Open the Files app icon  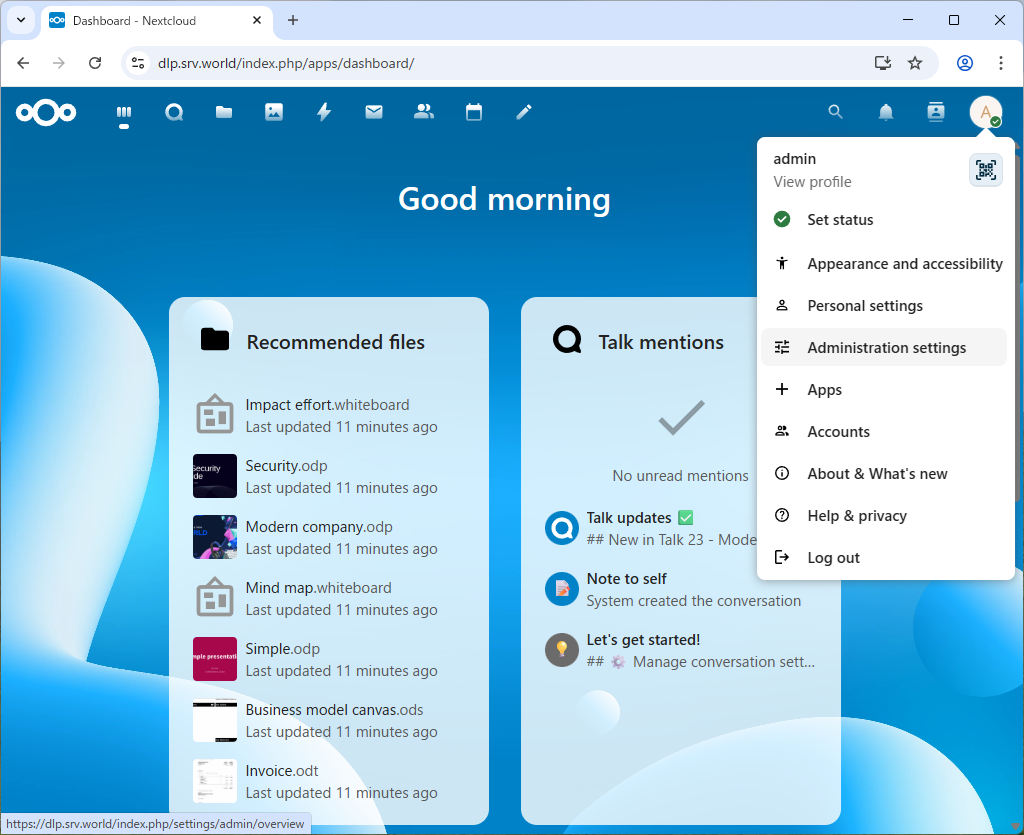[x=224, y=113]
